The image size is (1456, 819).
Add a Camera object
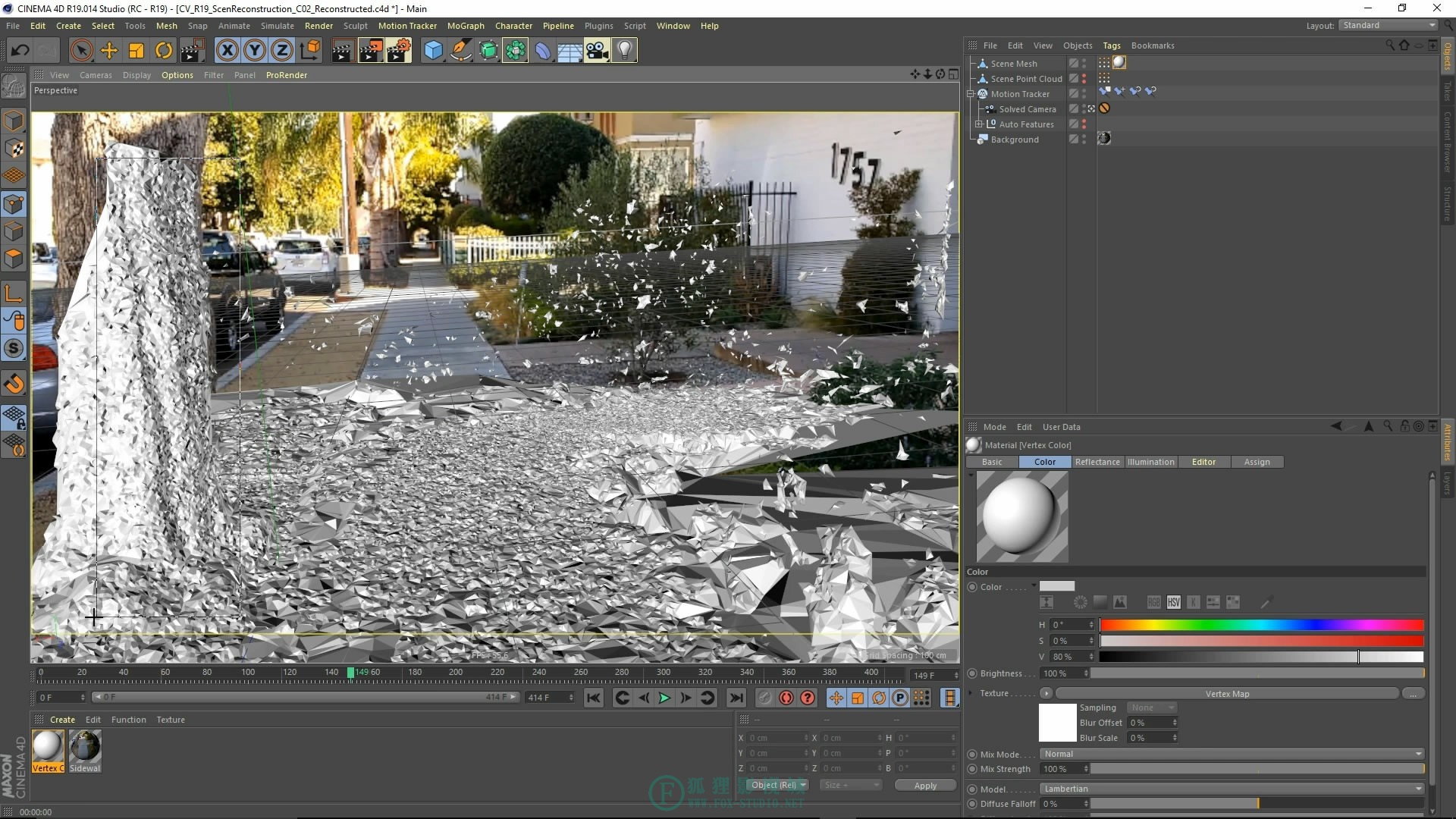pyautogui.click(x=597, y=51)
